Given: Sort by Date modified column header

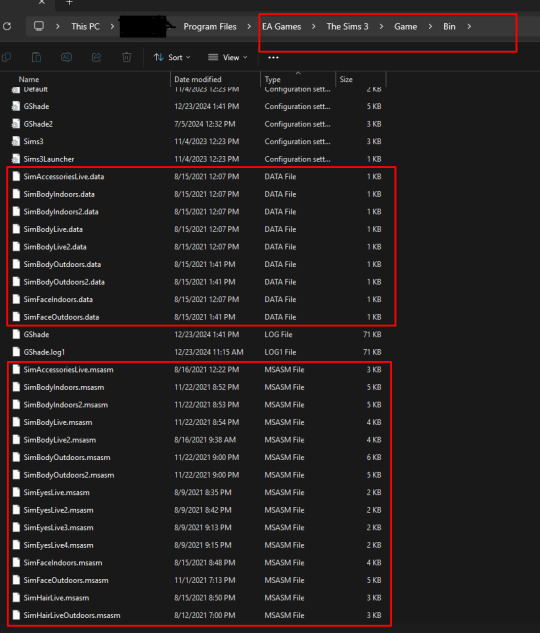Looking at the screenshot, I should point(198,80).
